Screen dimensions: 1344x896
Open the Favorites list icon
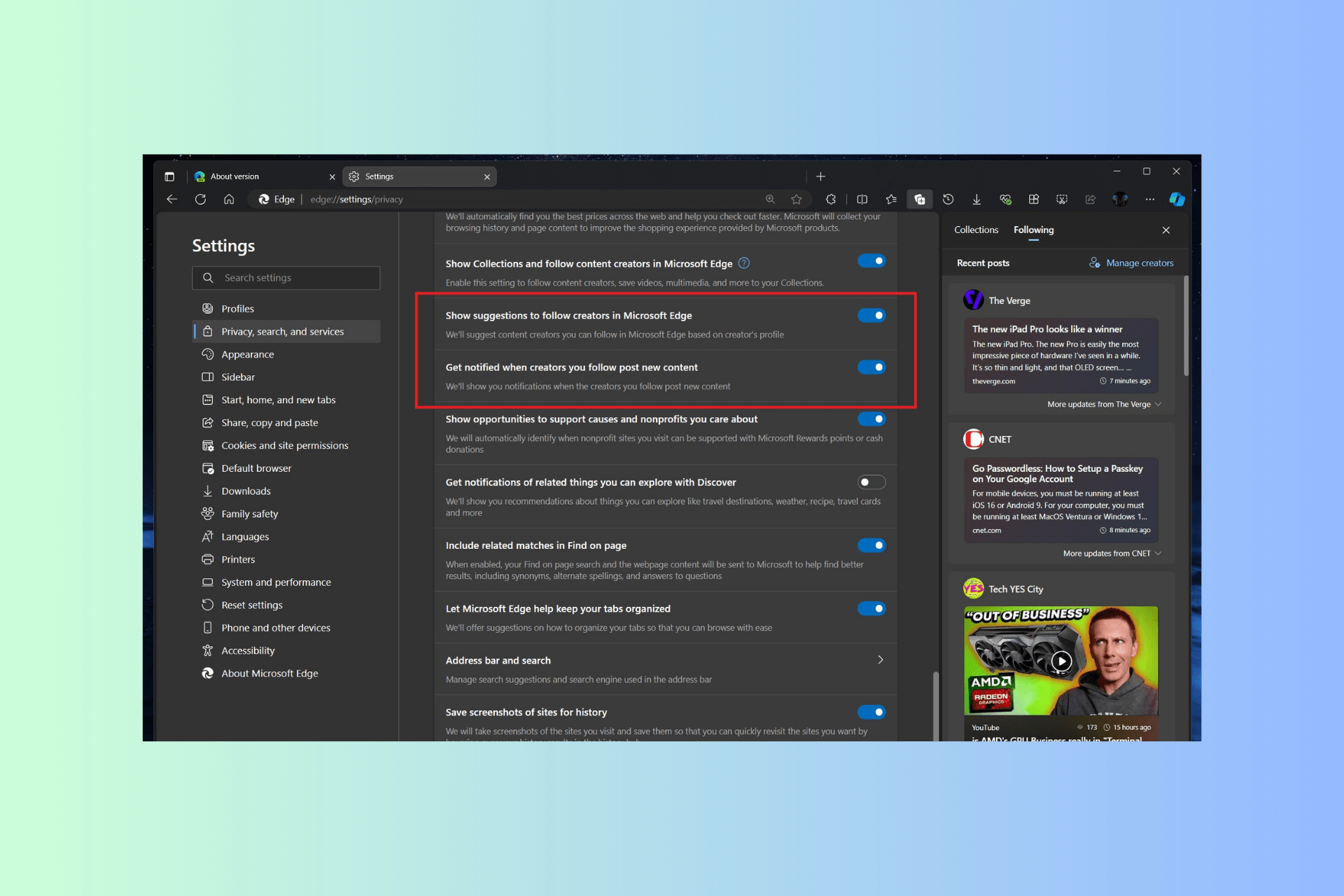coord(891,199)
